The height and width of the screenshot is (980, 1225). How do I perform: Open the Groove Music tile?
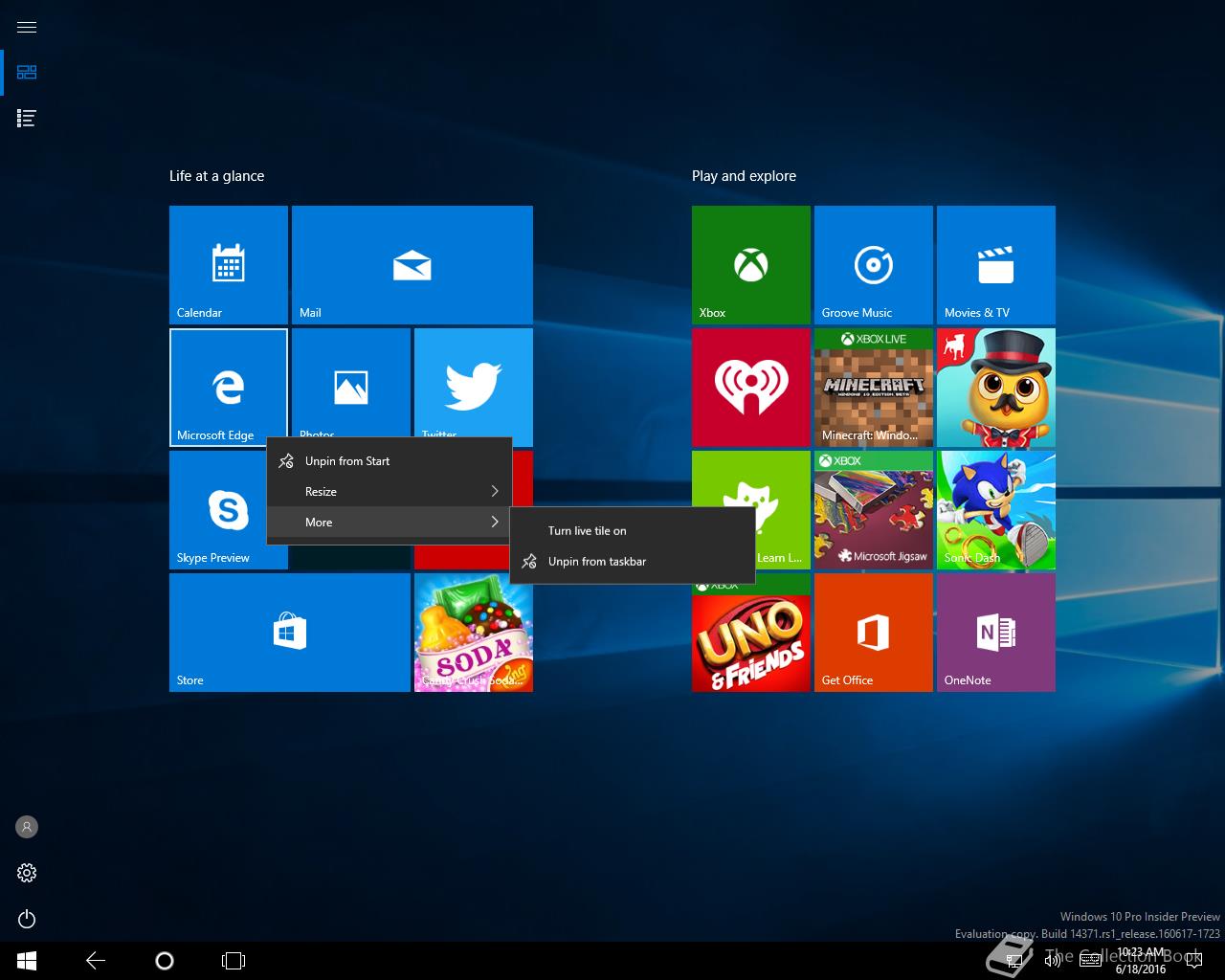click(x=874, y=265)
